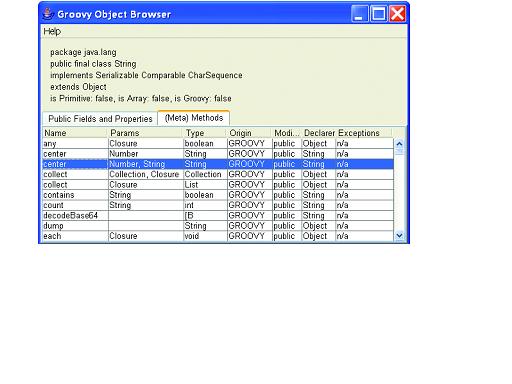Click the Java icon in title bar
This screenshot has height=384, width=512.
tap(48, 14)
